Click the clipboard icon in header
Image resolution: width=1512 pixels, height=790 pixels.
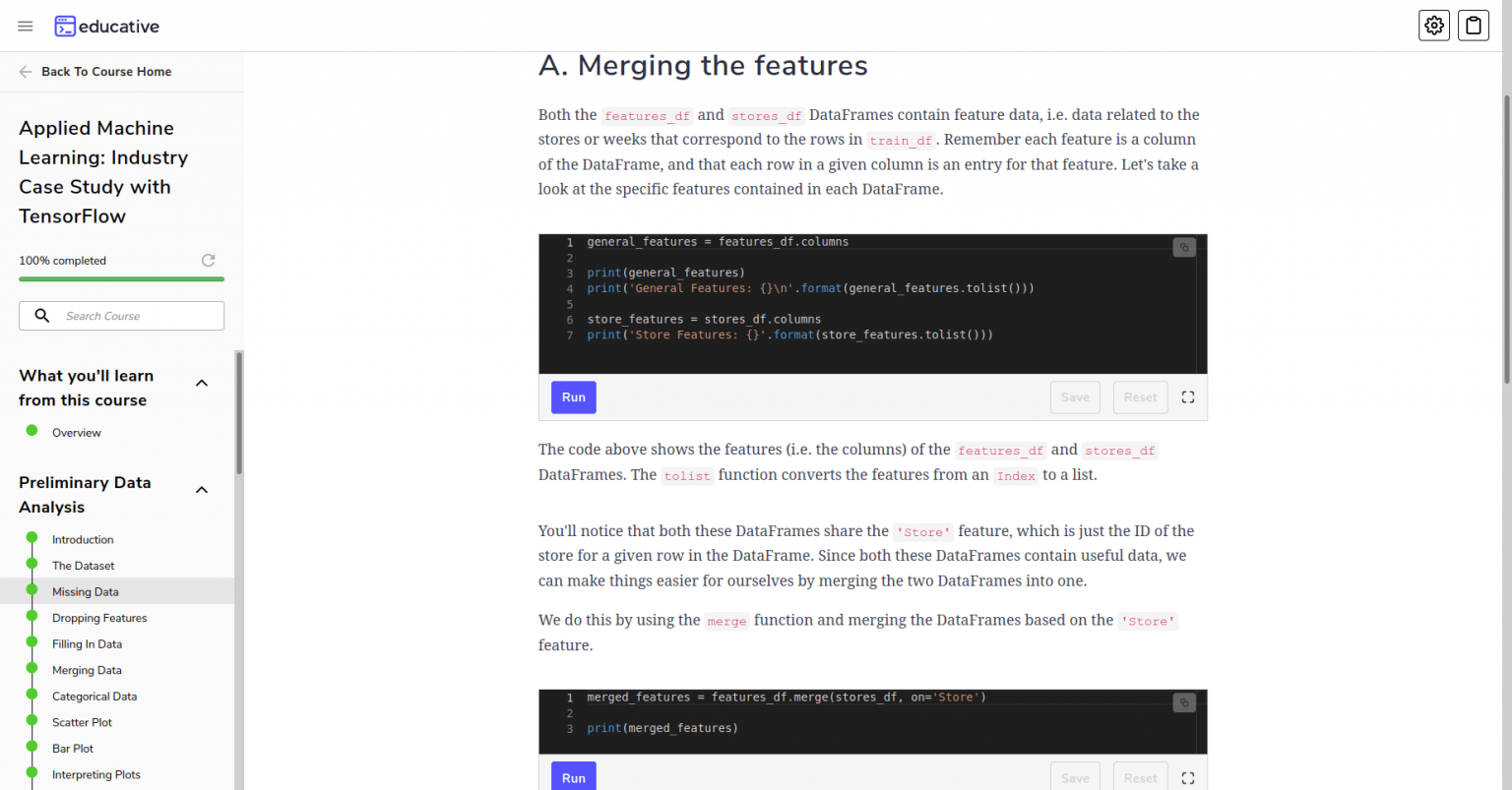[x=1474, y=26]
